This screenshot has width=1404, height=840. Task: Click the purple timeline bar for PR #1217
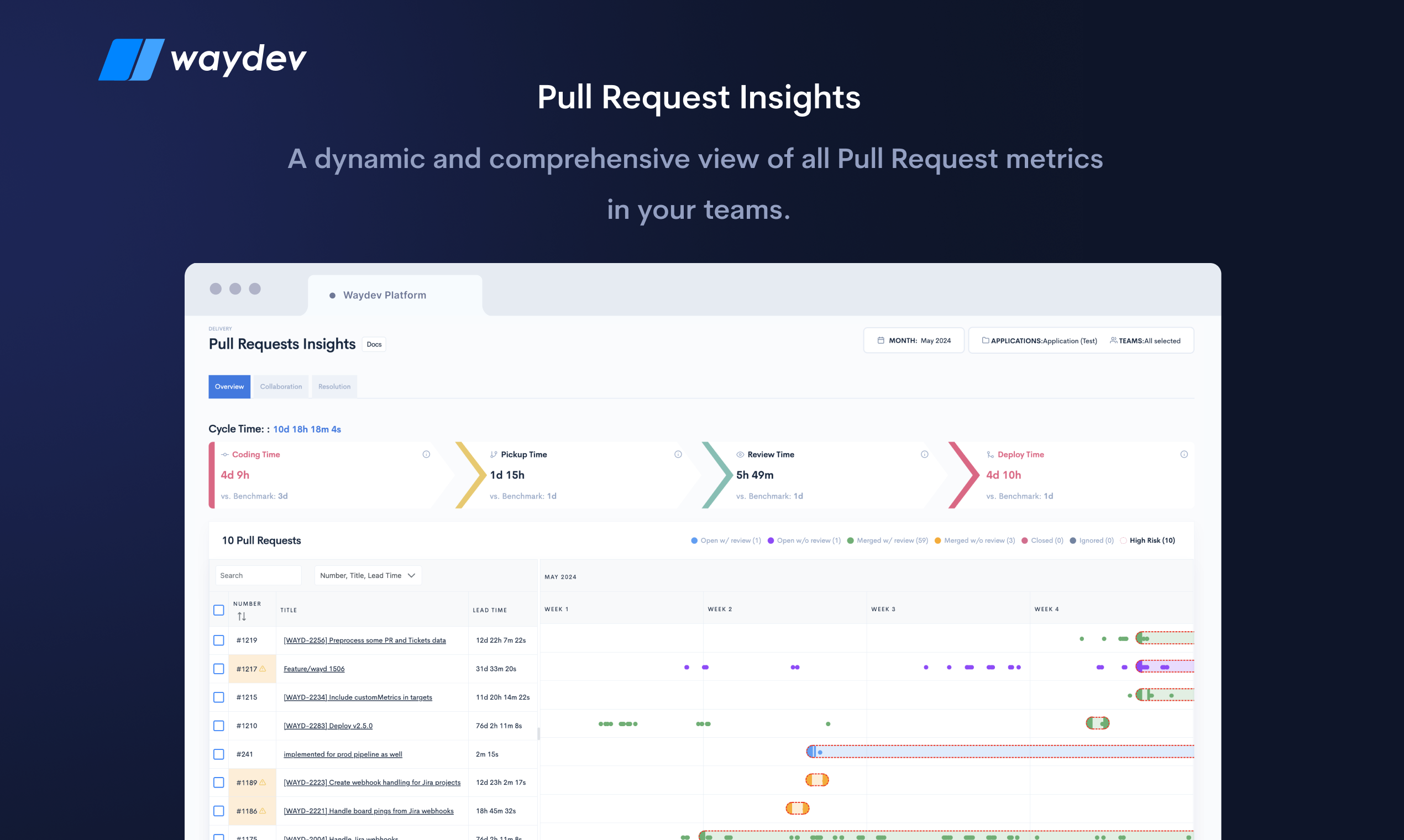[1165, 667]
